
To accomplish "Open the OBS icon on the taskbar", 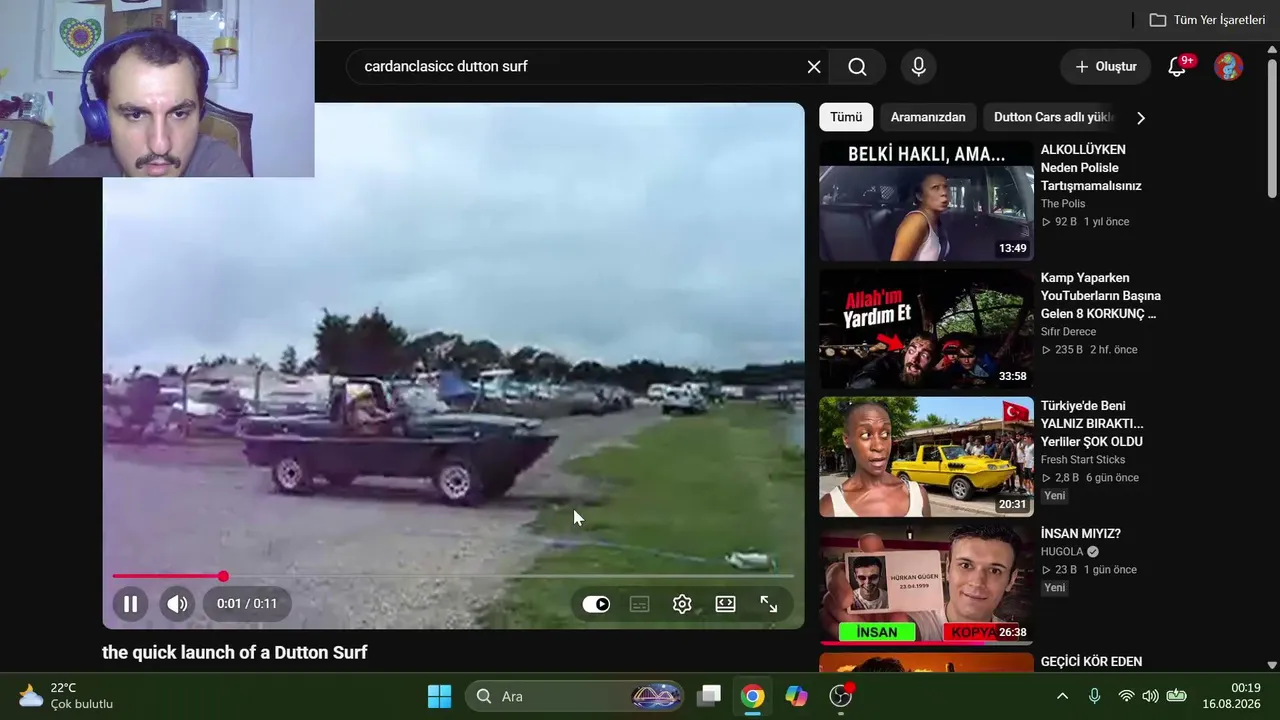I will tap(841, 696).
